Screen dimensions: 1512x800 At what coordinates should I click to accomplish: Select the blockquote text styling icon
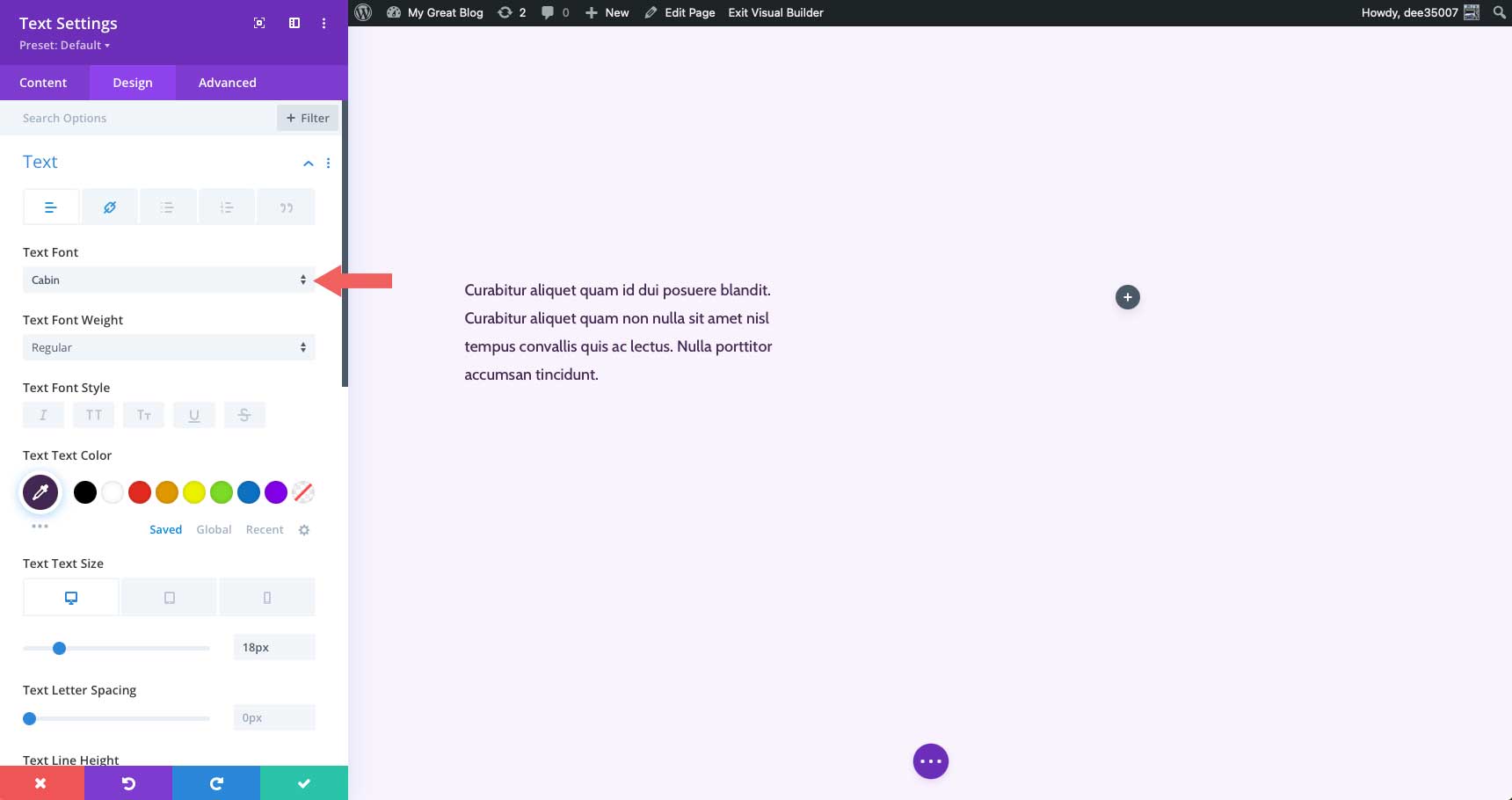[285, 207]
